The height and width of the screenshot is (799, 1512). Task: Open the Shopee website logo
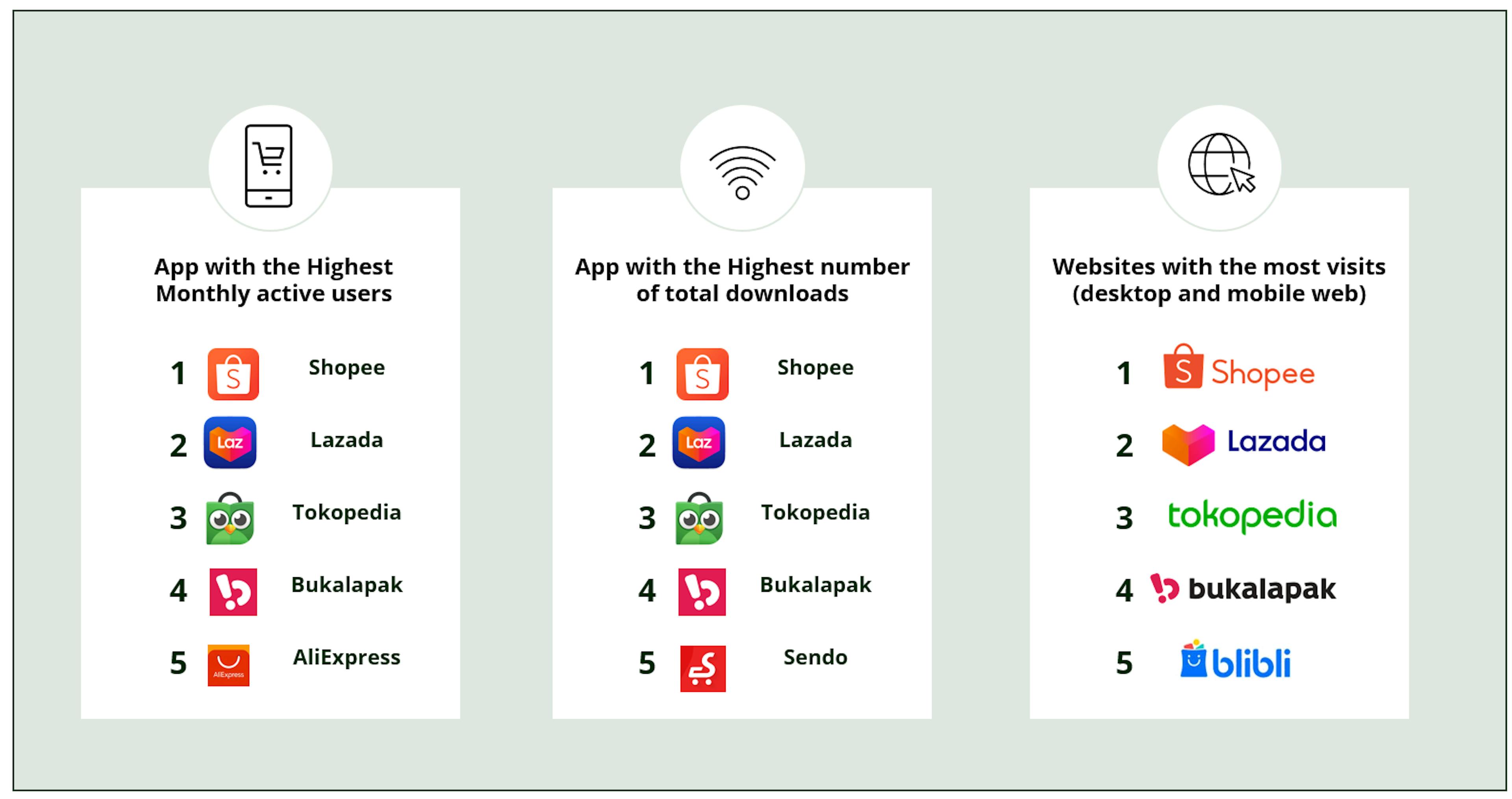(1239, 369)
